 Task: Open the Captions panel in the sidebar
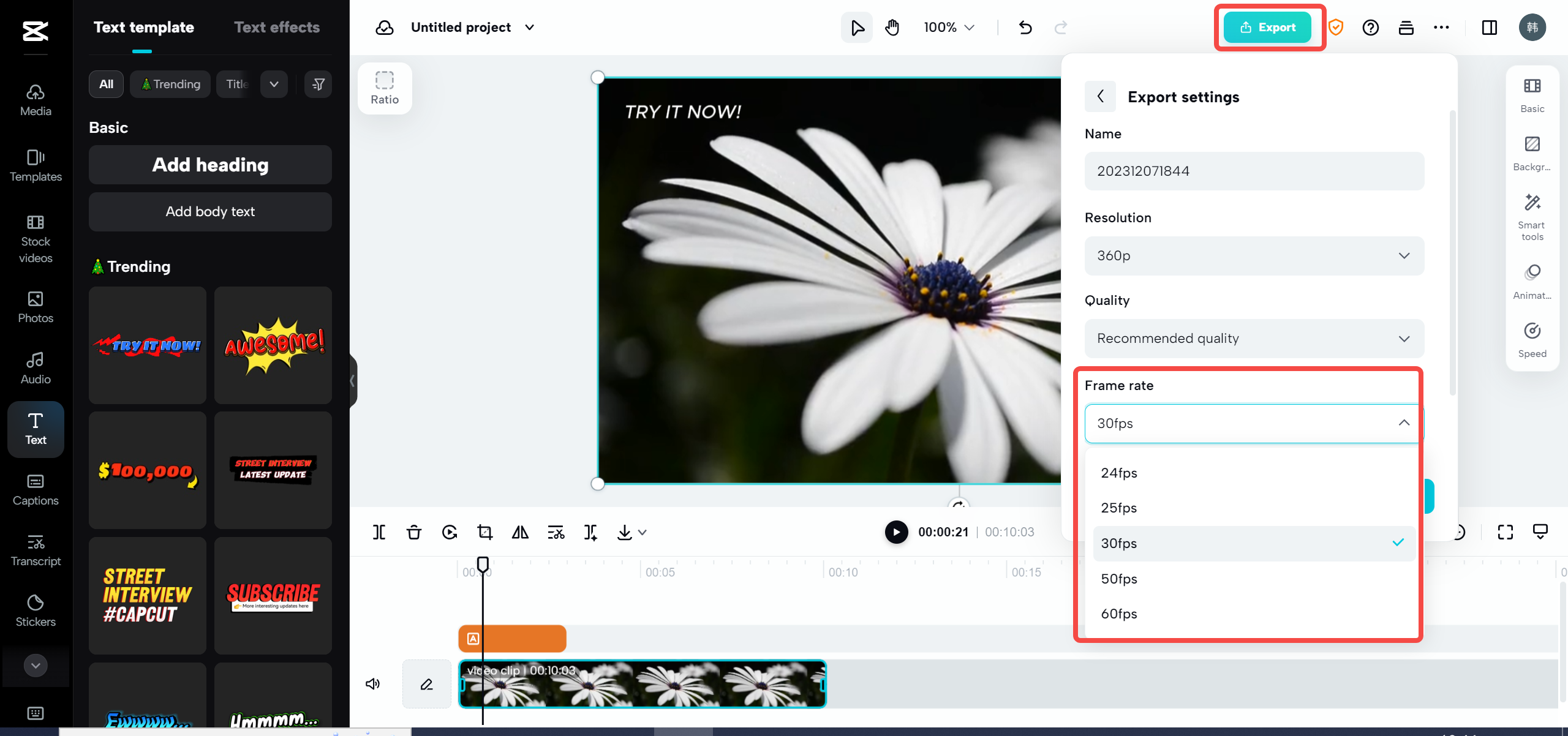coord(35,490)
